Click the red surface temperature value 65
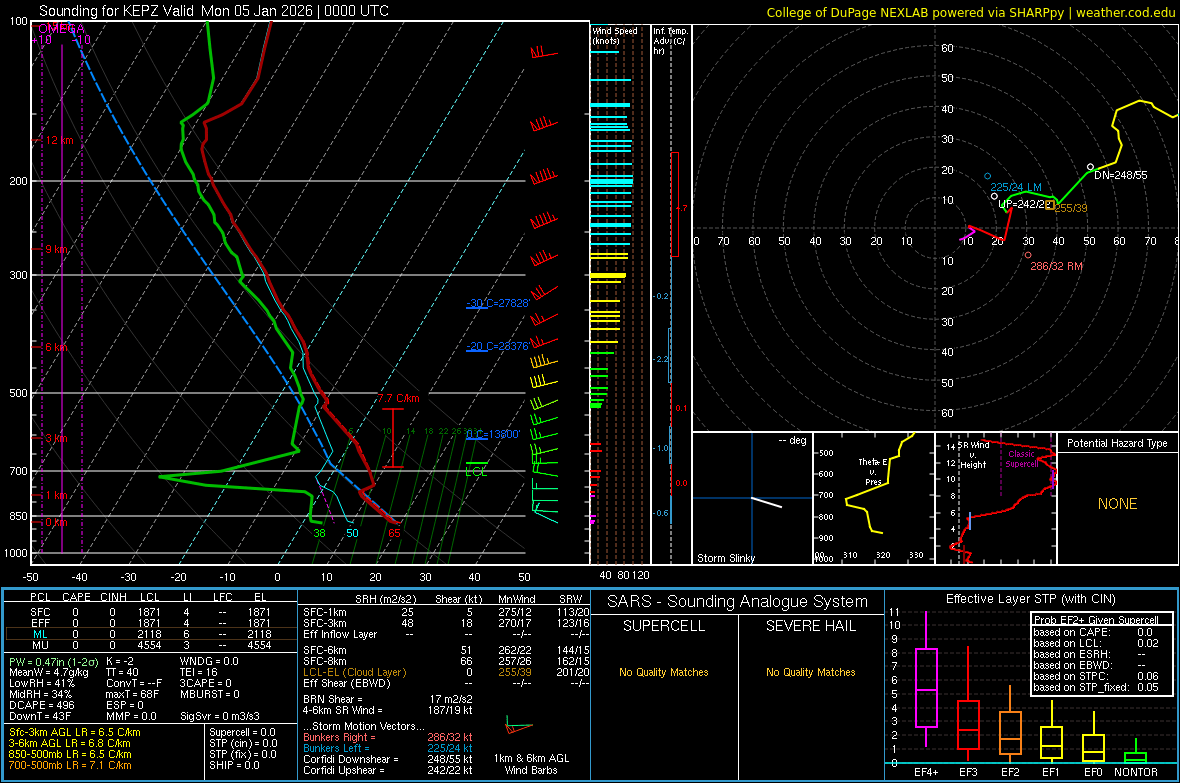Screen dimensions: 1180x783 pos(394,533)
